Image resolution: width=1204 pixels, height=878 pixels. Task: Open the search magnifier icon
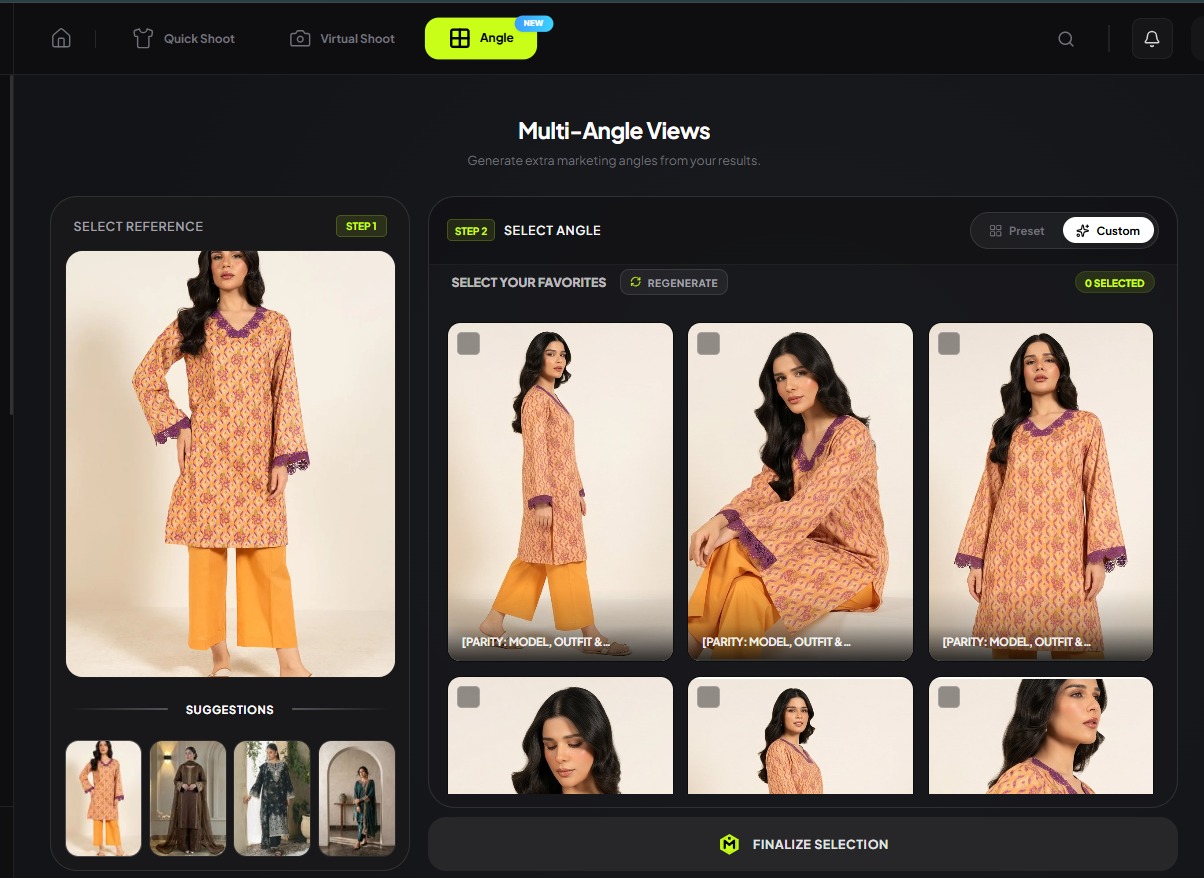(1065, 38)
